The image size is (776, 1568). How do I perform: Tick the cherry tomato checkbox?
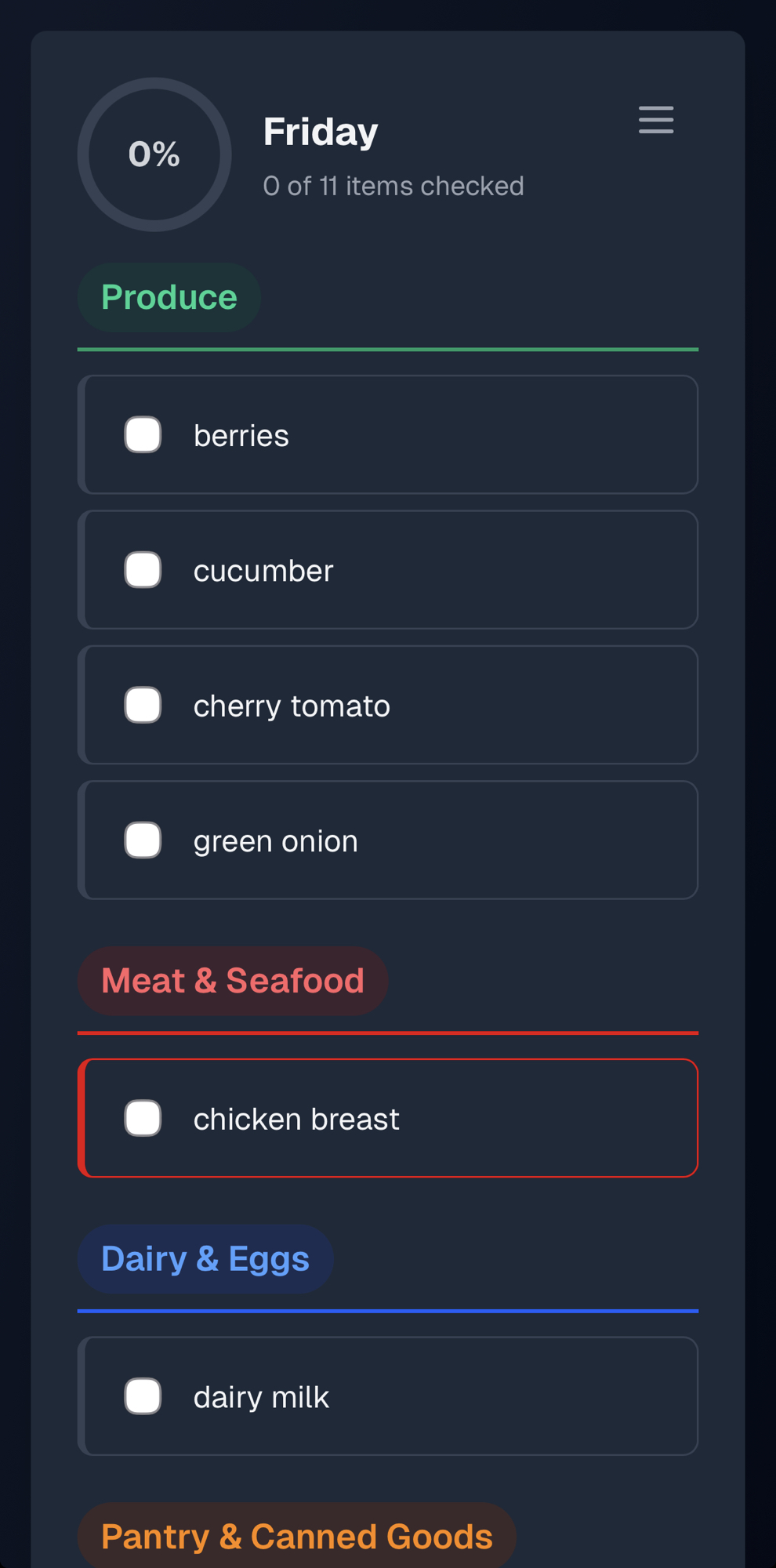tap(143, 705)
